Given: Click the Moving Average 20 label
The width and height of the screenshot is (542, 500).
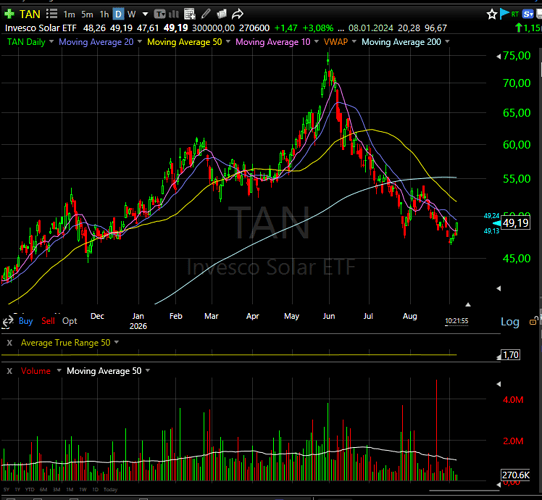Looking at the screenshot, I should [x=96, y=42].
